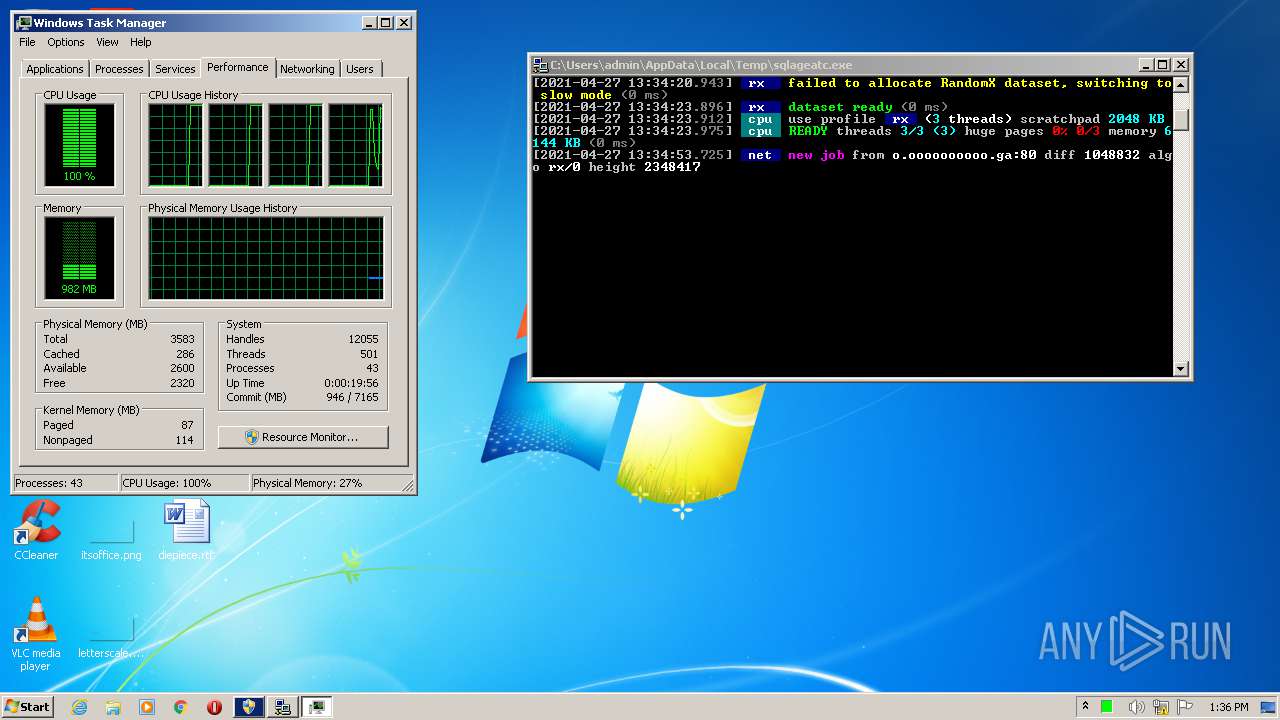
Task: Click Up Time value 0:00:19:56
Action: (351, 383)
